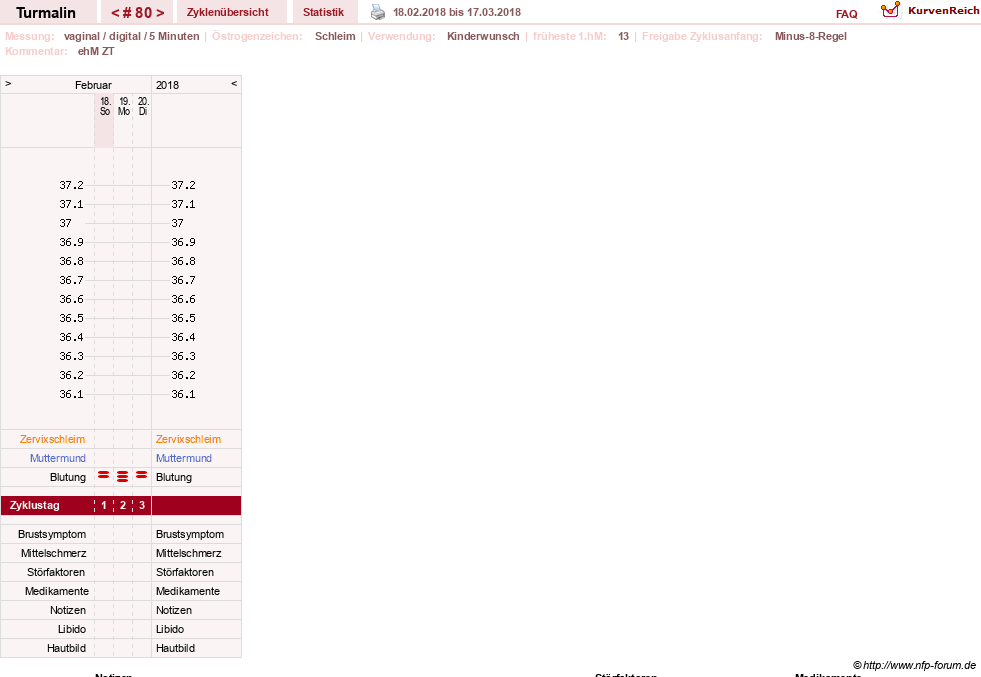Click right Muttermund label
The image size is (981, 677).
(184, 458)
